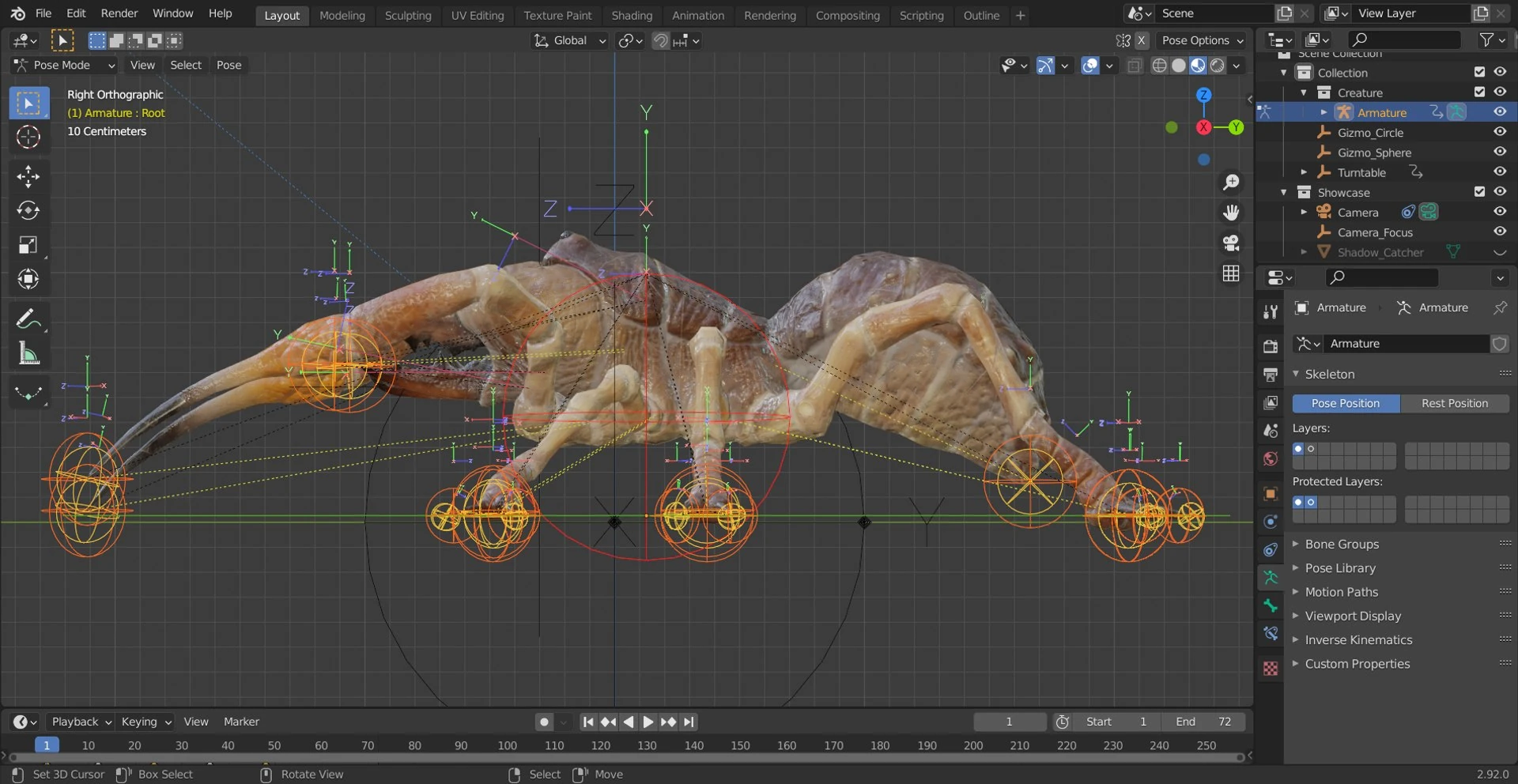Toggle camera view in the viewport

click(1231, 243)
